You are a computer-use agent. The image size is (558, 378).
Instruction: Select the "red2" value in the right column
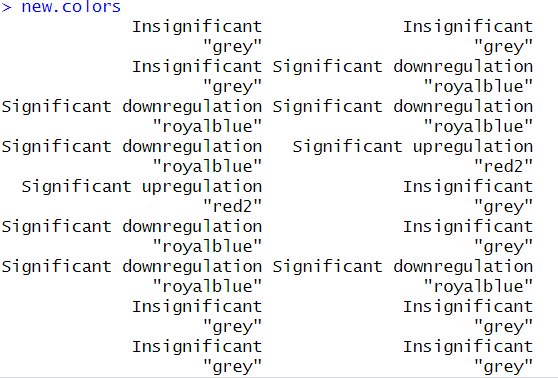(x=503, y=166)
